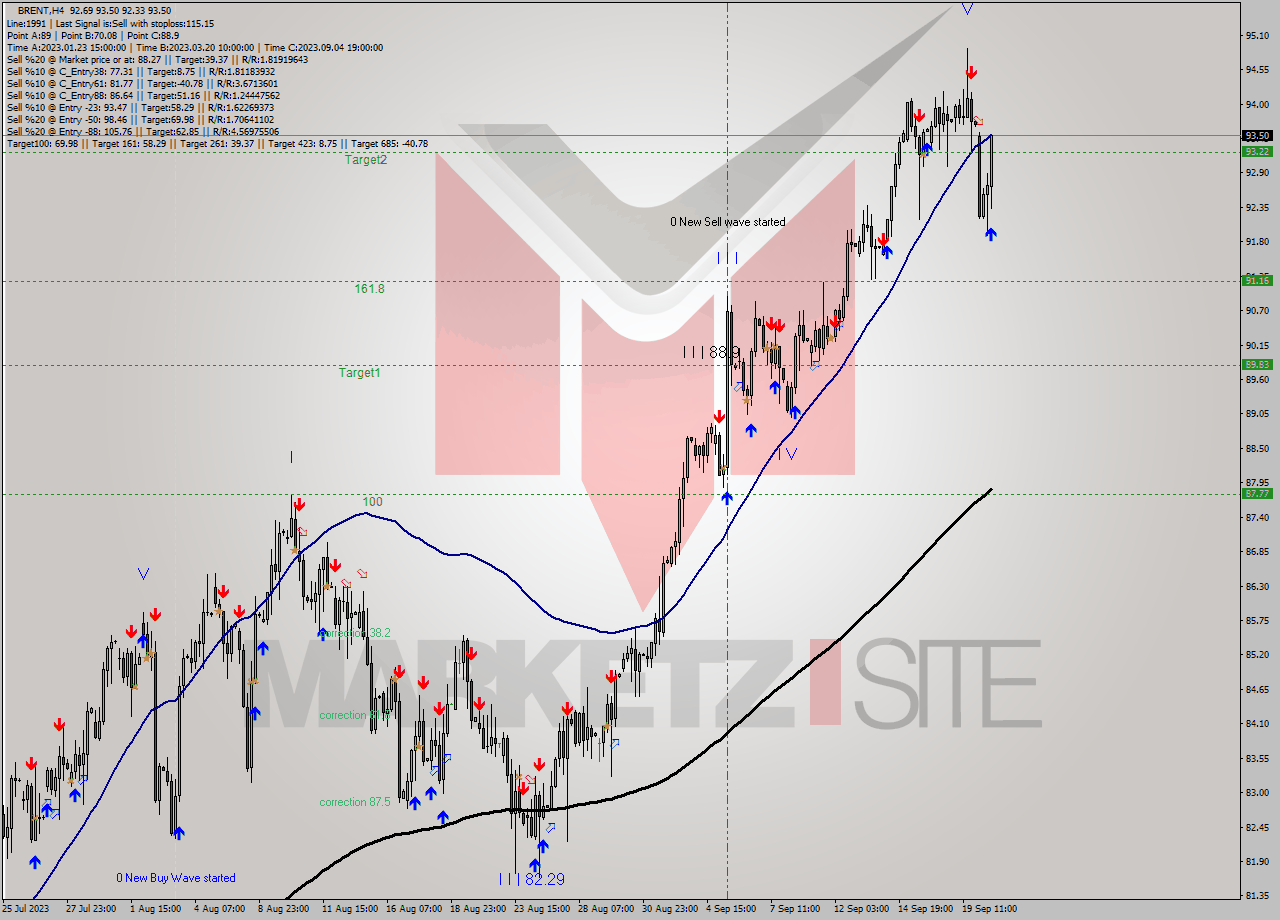Screen dimensions: 1280x920
Task: Click the '12 Sep 03:00' time axis label
Action: point(862,909)
